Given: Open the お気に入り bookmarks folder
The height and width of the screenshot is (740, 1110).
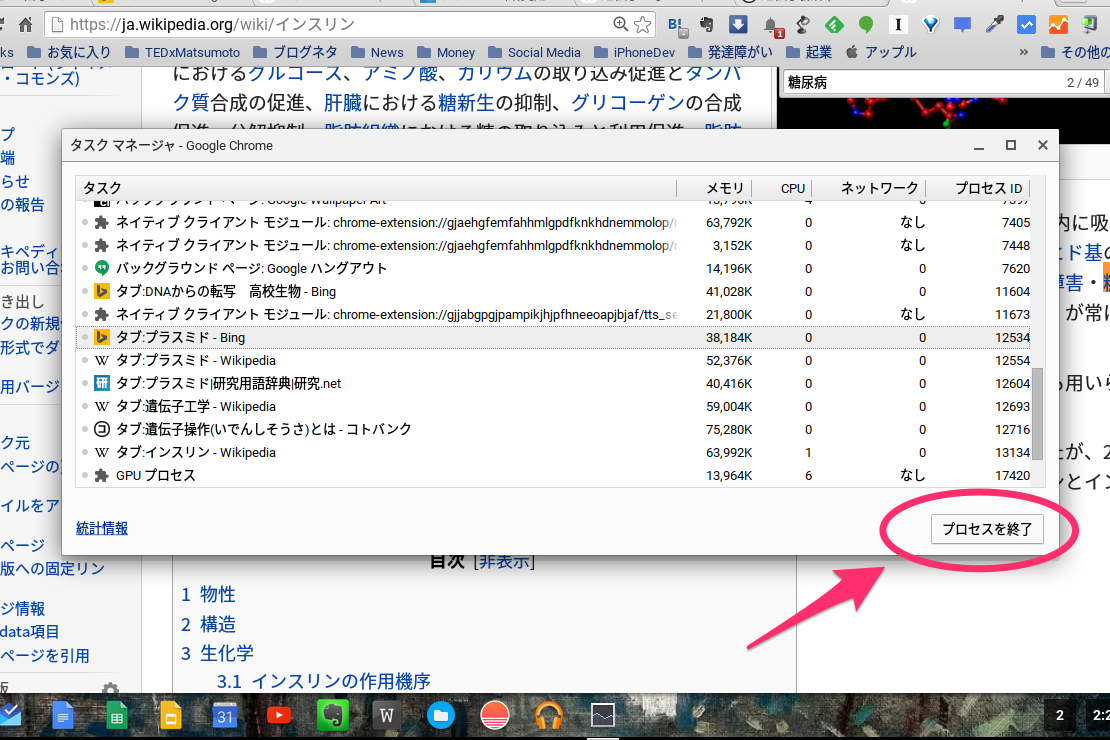Looking at the screenshot, I should point(69,52).
